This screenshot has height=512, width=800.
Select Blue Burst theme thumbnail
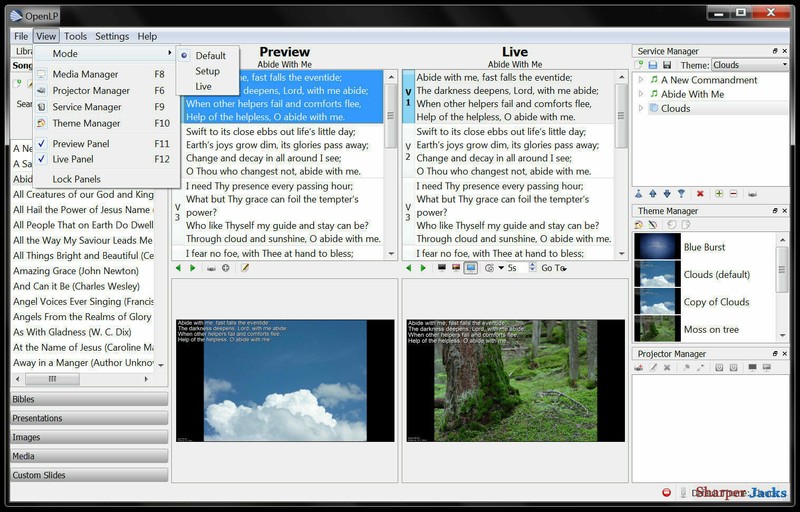click(657, 247)
